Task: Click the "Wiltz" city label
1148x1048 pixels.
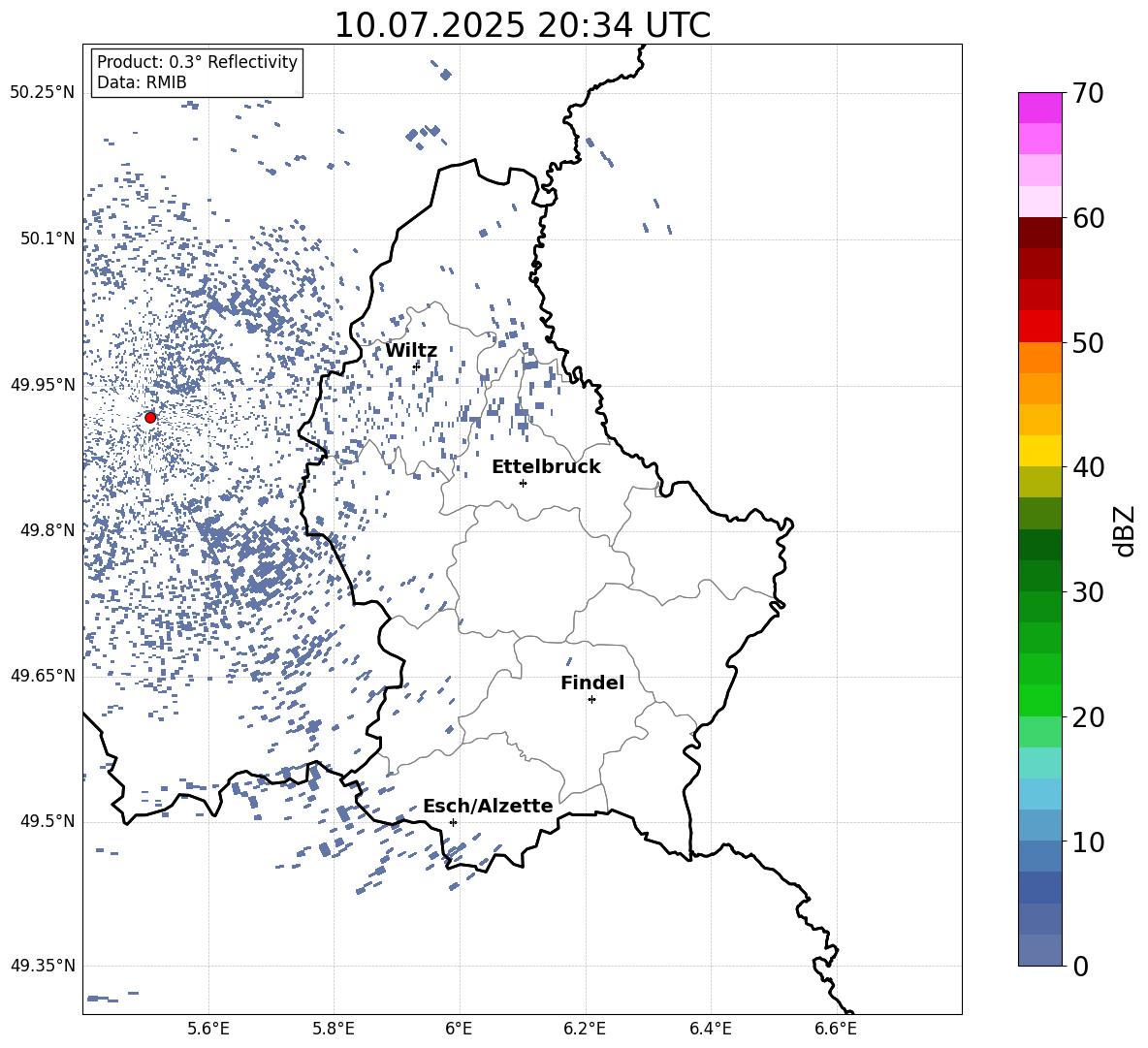Action: point(411,350)
